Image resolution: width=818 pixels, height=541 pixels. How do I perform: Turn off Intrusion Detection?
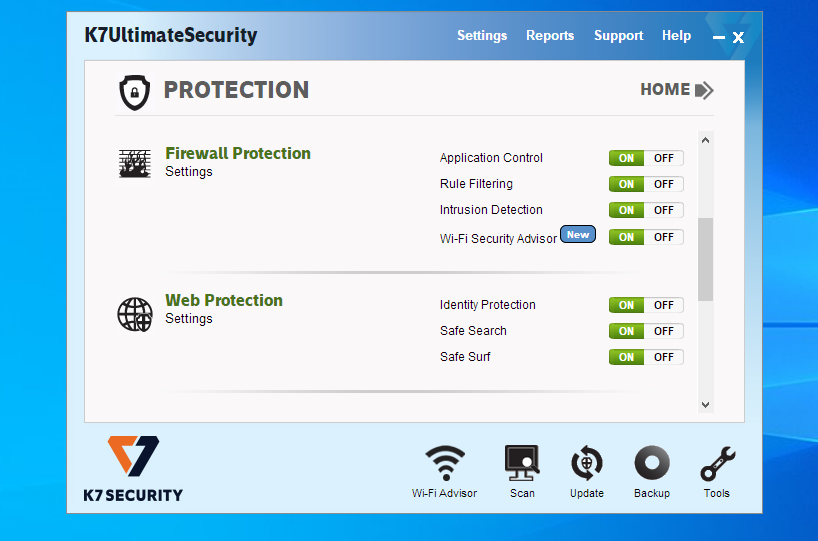(664, 210)
